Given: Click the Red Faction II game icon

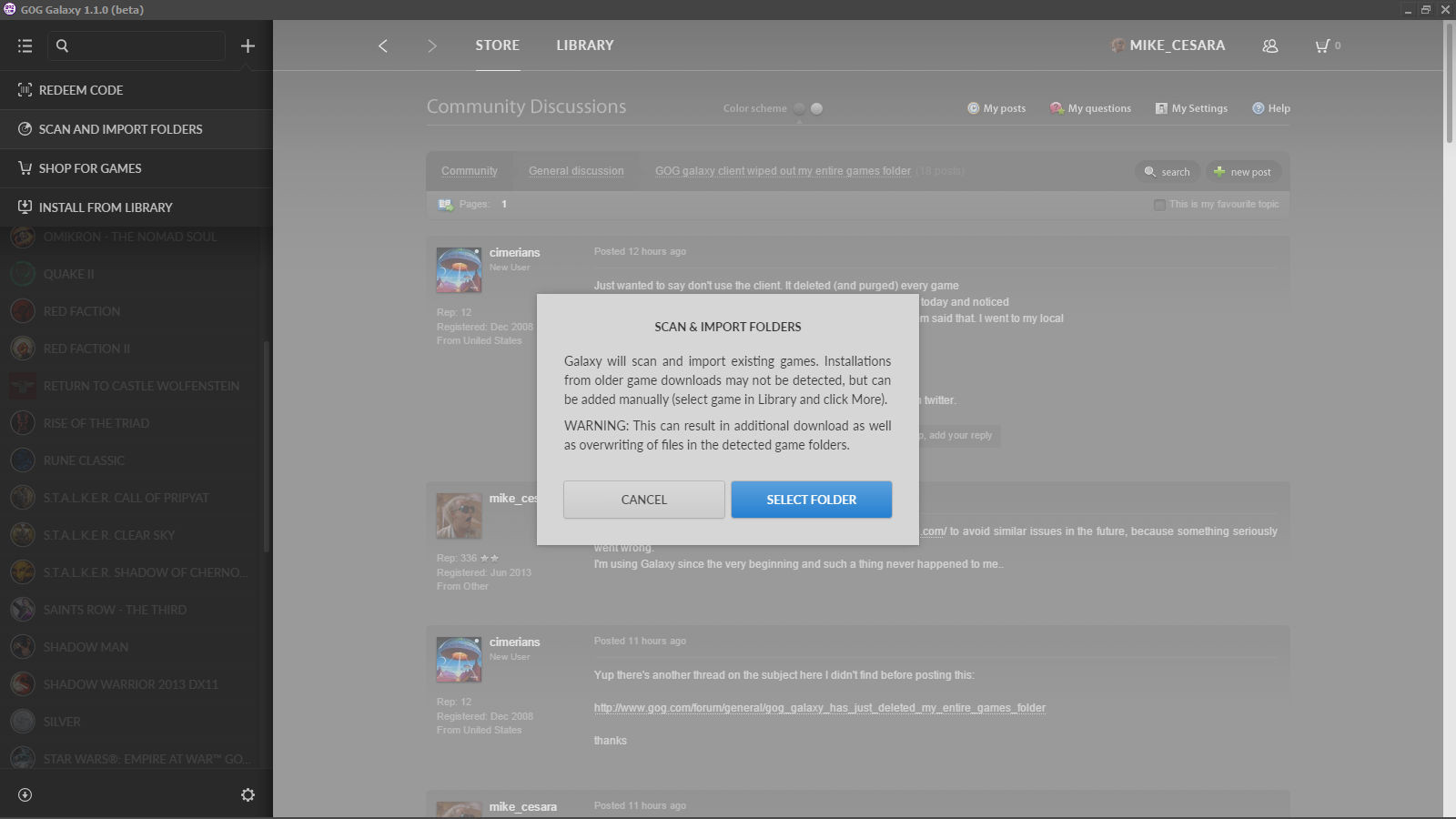Looking at the screenshot, I should [x=23, y=349].
